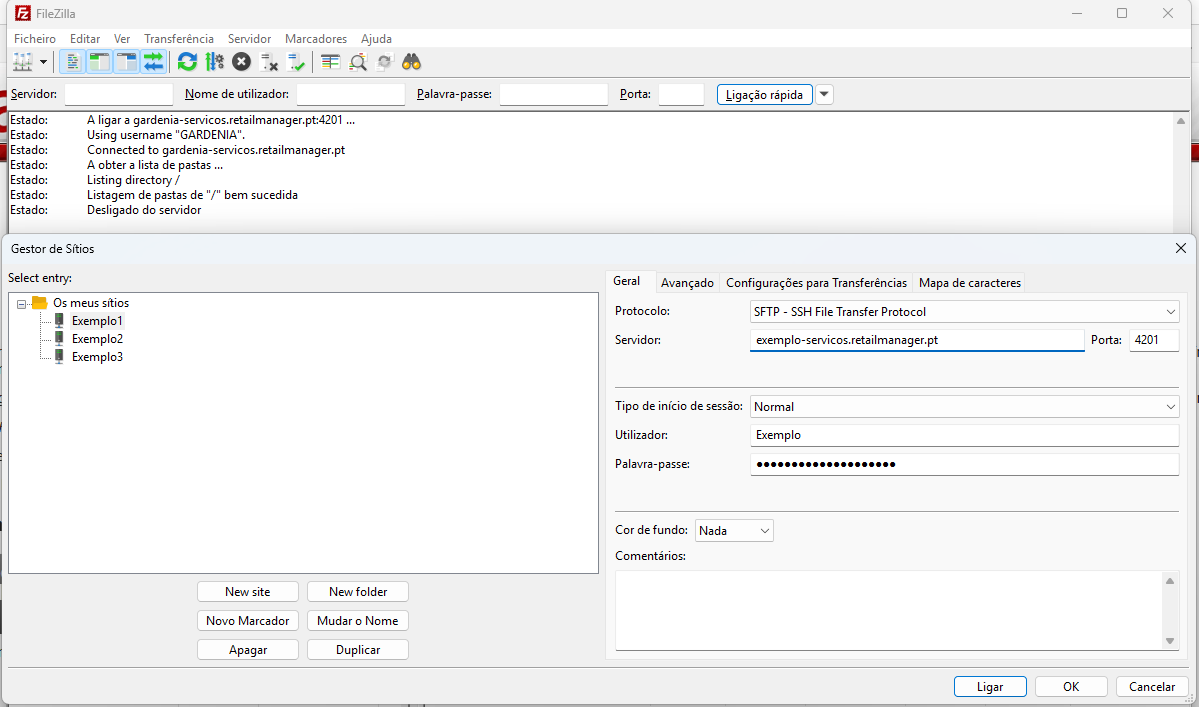The height and width of the screenshot is (707, 1199).
Task: Select the Exemplo2 site entry
Action: point(97,339)
